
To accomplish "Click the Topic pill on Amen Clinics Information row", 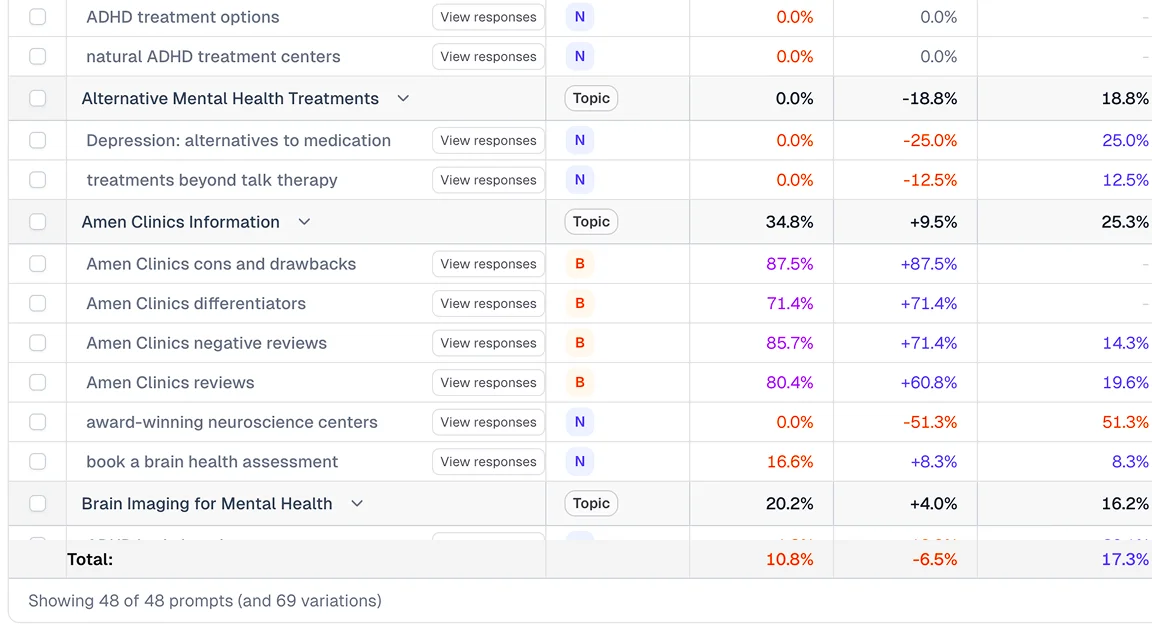I will (591, 221).
